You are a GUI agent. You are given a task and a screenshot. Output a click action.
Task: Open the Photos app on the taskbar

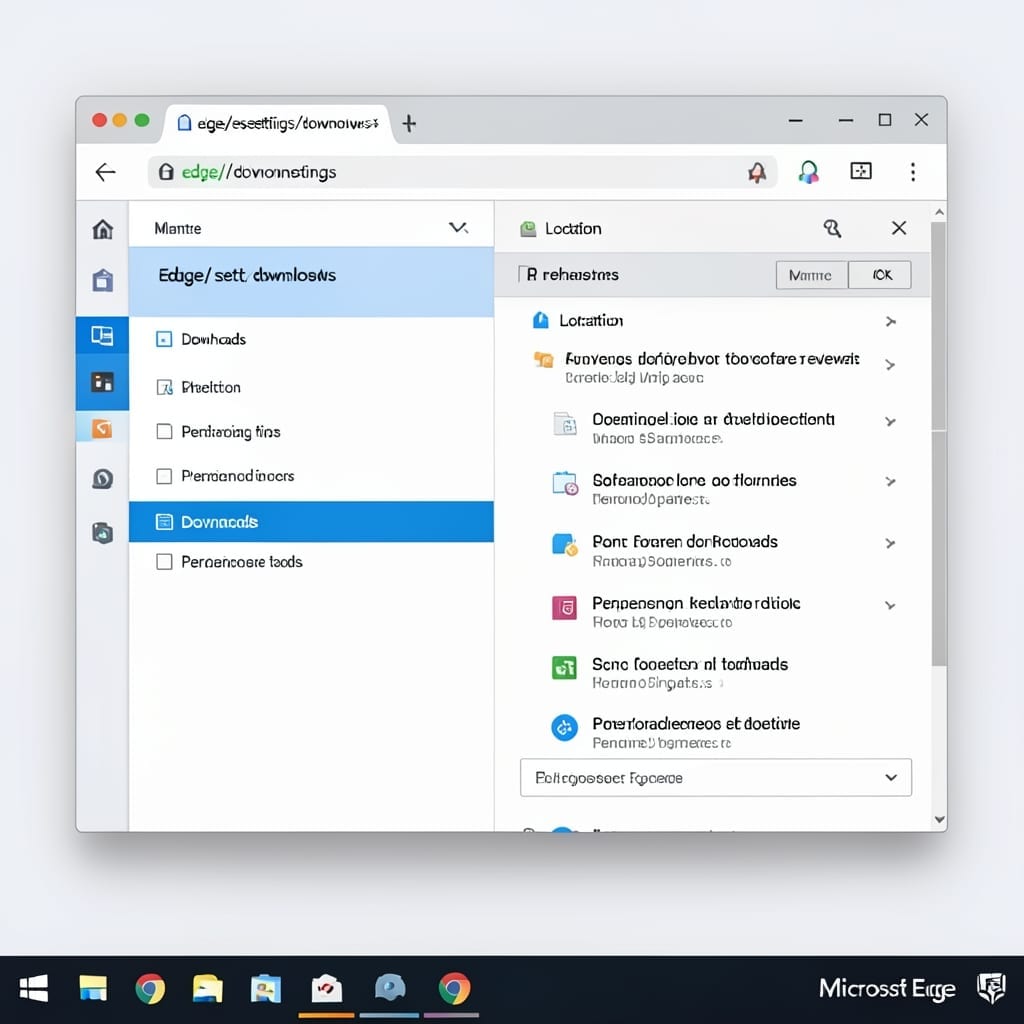point(266,989)
